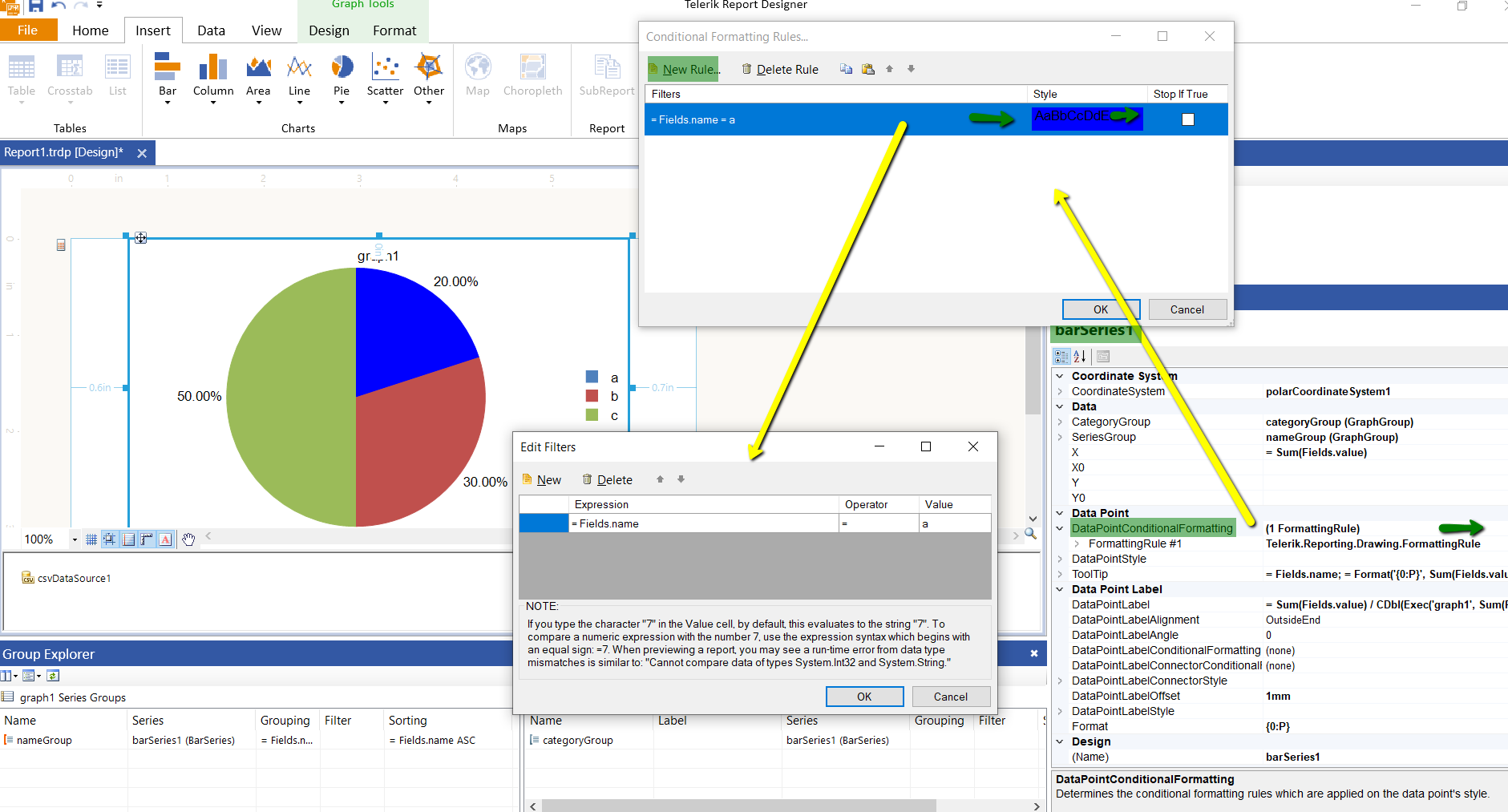Click the Delete Rule button
The width and height of the screenshot is (1508, 812).
[x=780, y=69]
